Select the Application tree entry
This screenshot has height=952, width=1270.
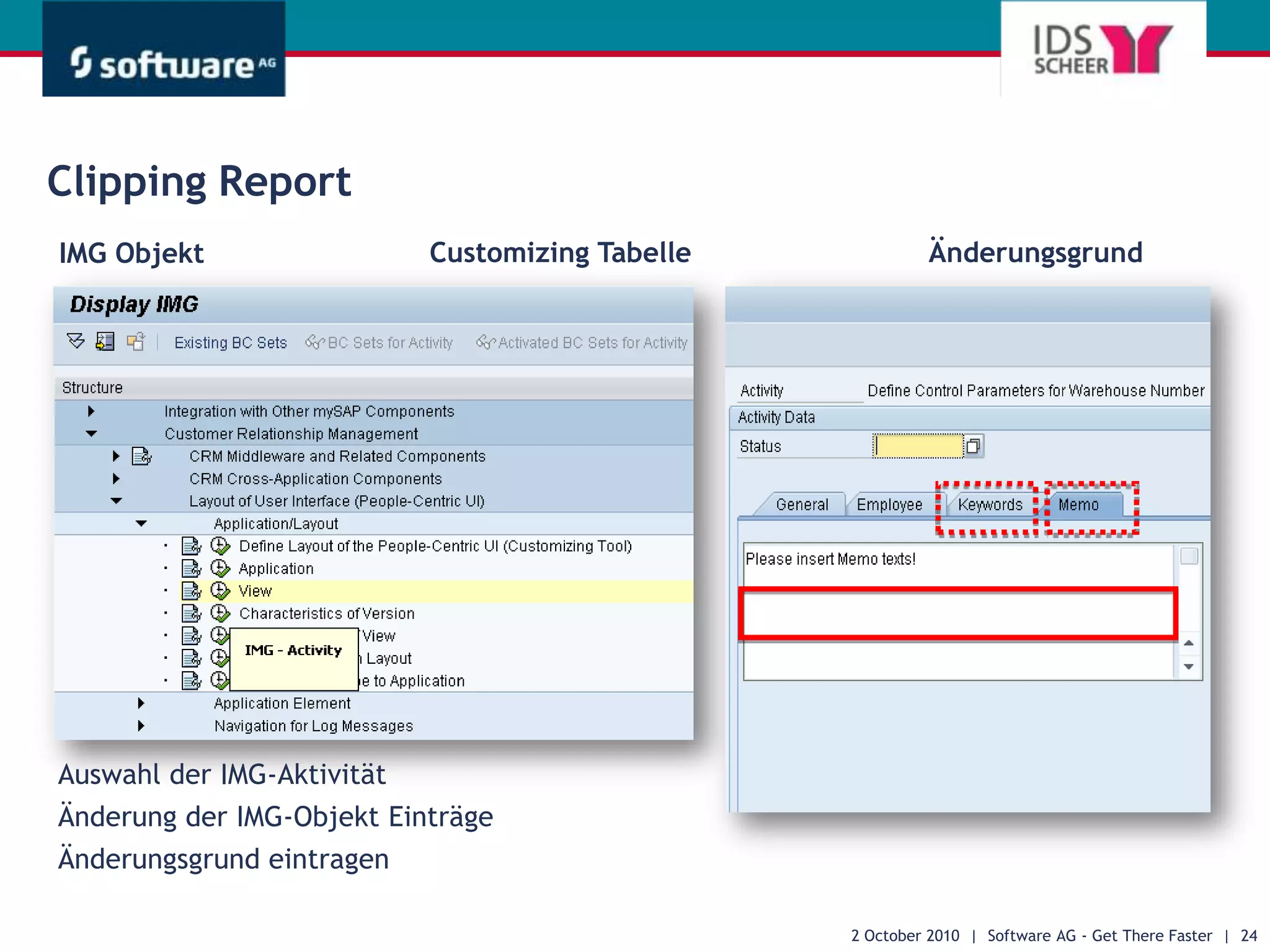pyautogui.click(x=276, y=568)
